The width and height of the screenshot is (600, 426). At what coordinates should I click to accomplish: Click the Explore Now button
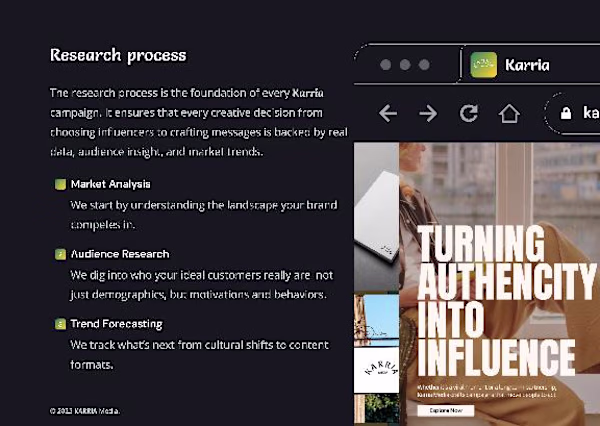pyautogui.click(x=446, y=410)
